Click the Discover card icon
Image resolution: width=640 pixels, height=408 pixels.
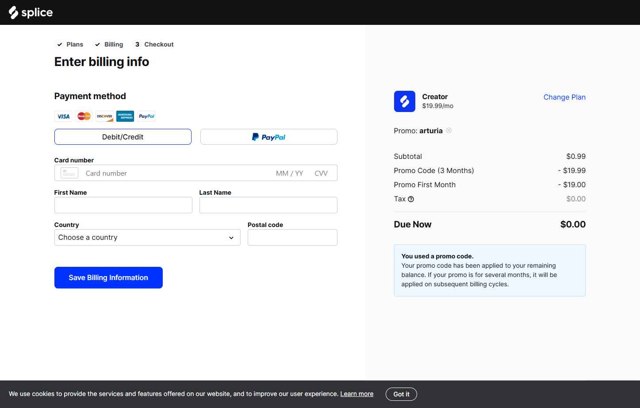click(x=104, y=116)
